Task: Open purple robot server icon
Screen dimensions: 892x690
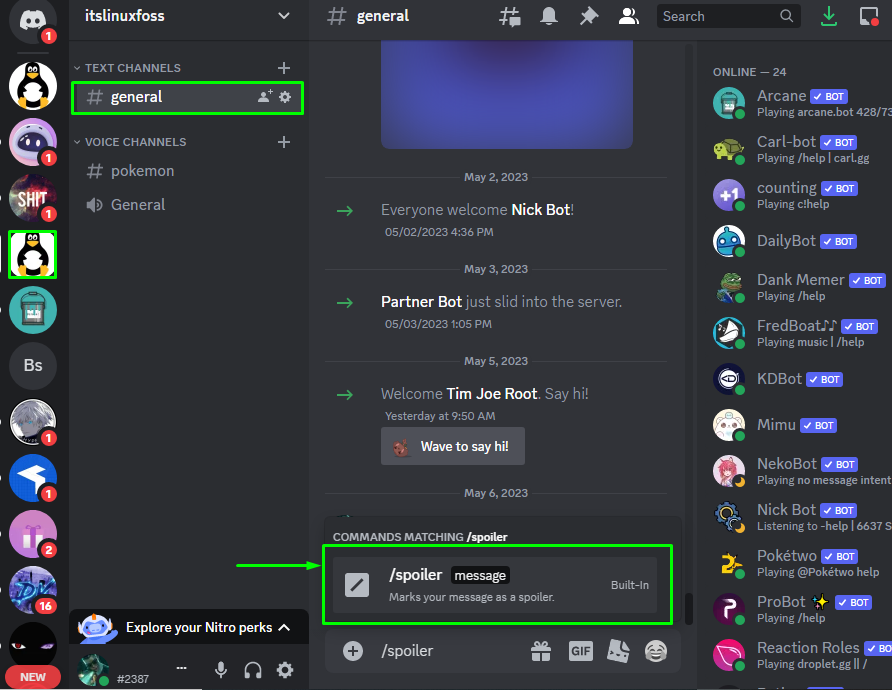Action: tap(33, 142)
